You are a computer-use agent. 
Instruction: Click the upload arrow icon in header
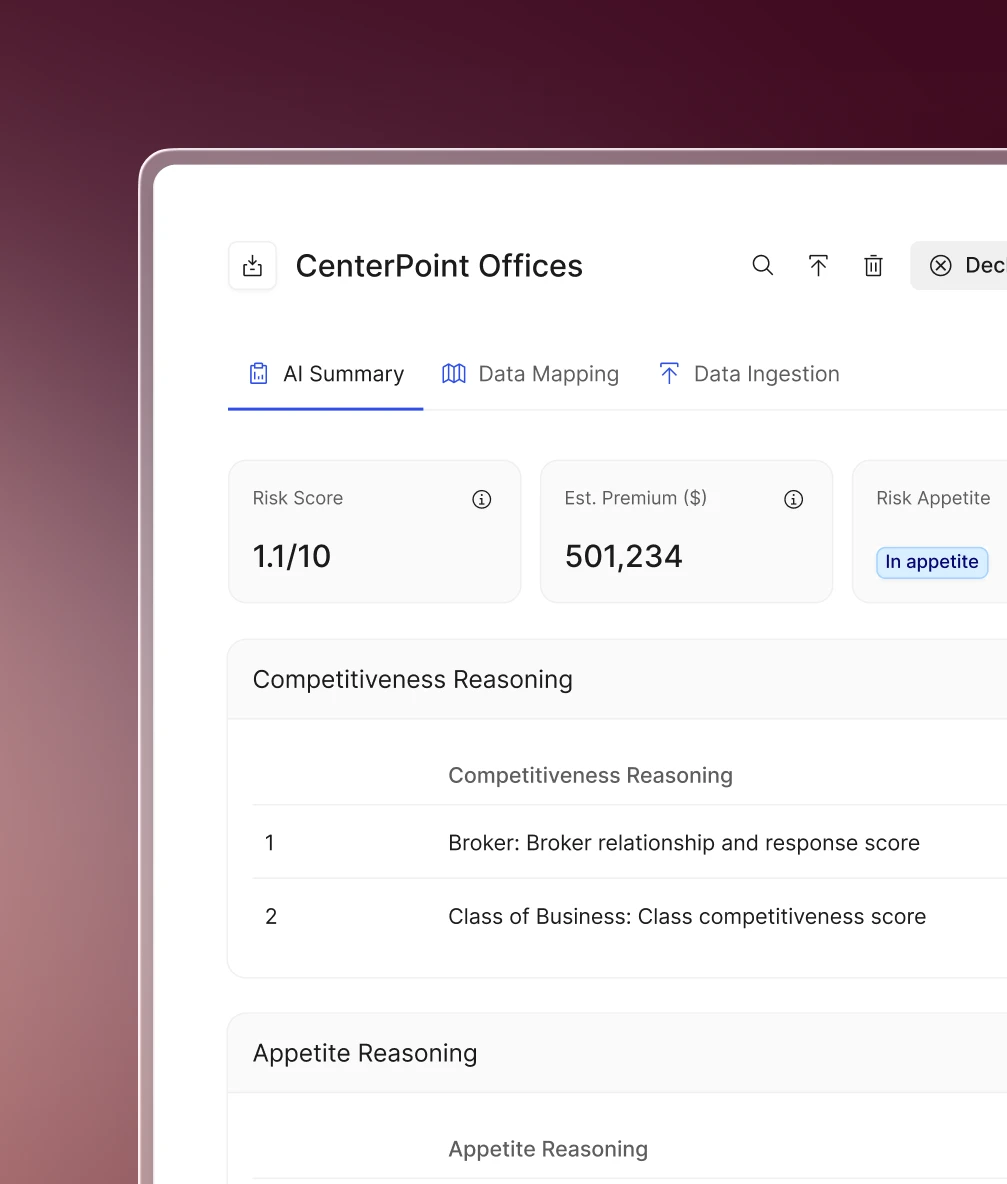pyautogui.click(x=818, y=266)
